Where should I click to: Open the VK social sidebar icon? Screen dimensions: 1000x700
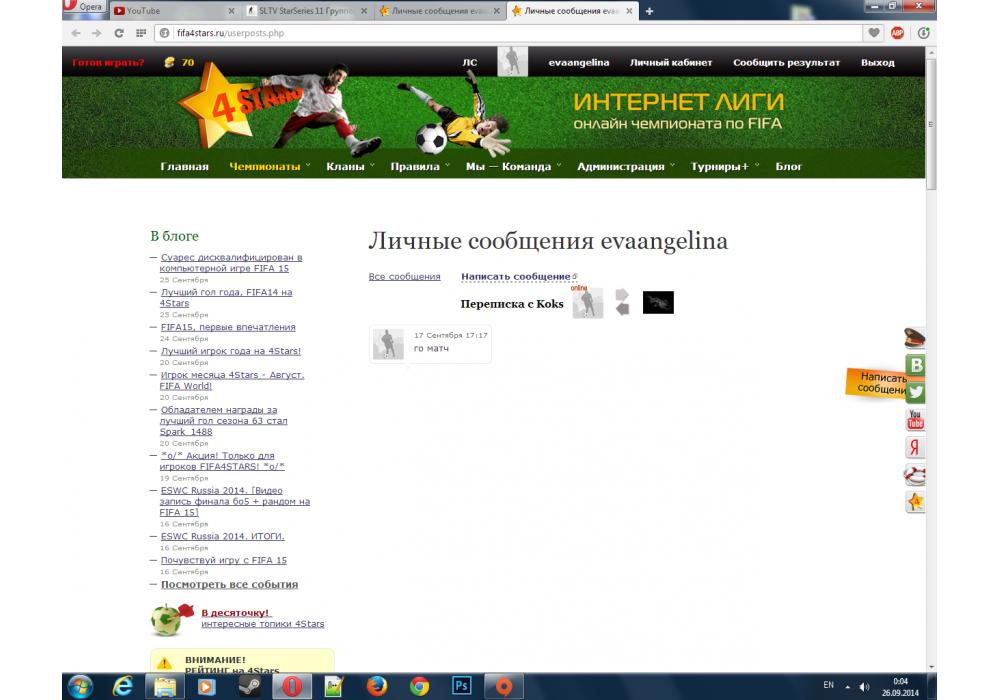tap(915, 366)
